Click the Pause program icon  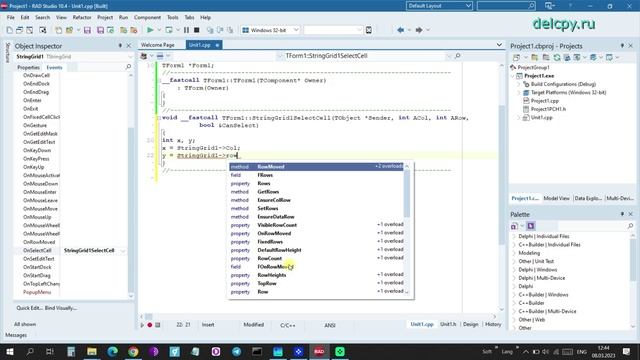click(x=186, y=30)
